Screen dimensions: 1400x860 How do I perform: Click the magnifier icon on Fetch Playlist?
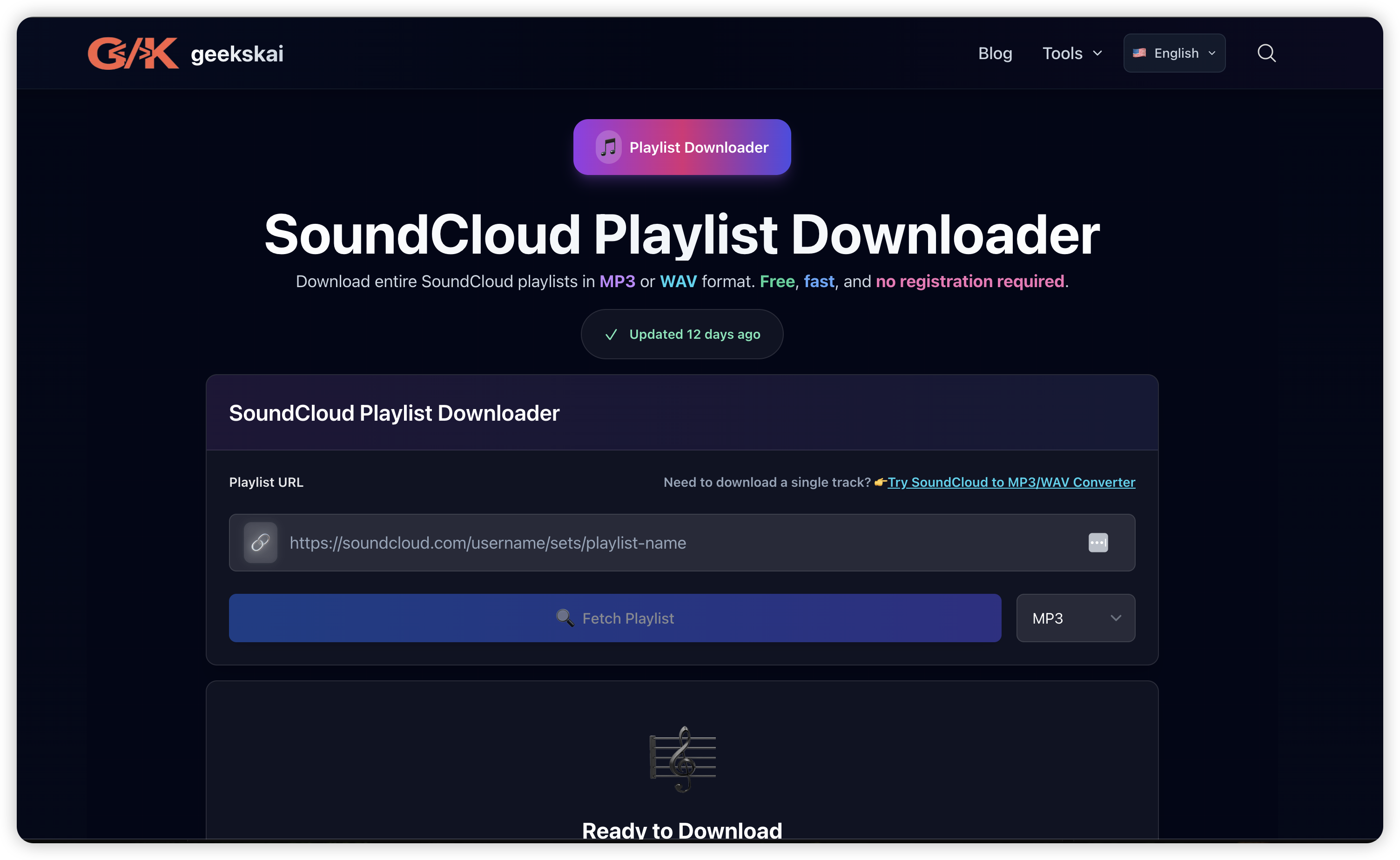[564, 618]
